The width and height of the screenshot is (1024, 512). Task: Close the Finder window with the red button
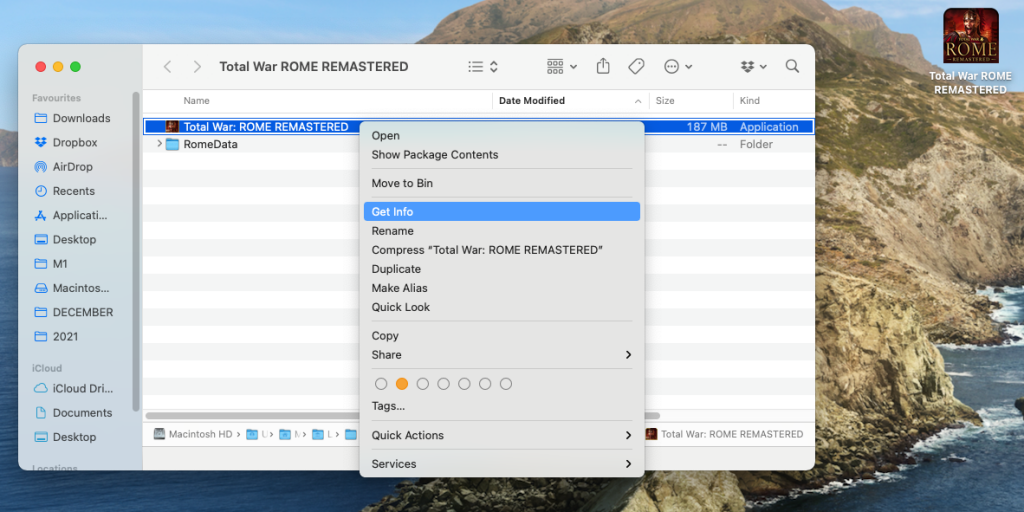[40, 67]
